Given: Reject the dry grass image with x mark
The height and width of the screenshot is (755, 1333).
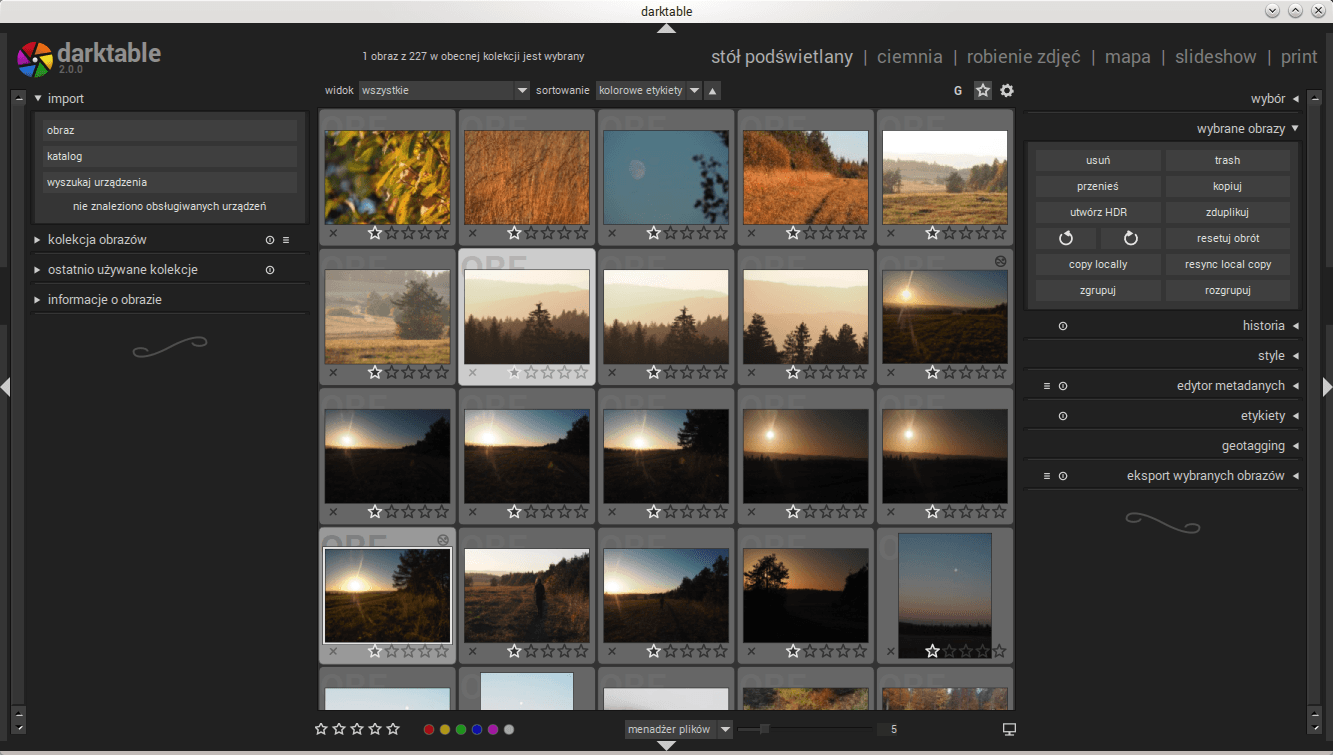Looking at the screenshot, I should (x=473, y=233).
